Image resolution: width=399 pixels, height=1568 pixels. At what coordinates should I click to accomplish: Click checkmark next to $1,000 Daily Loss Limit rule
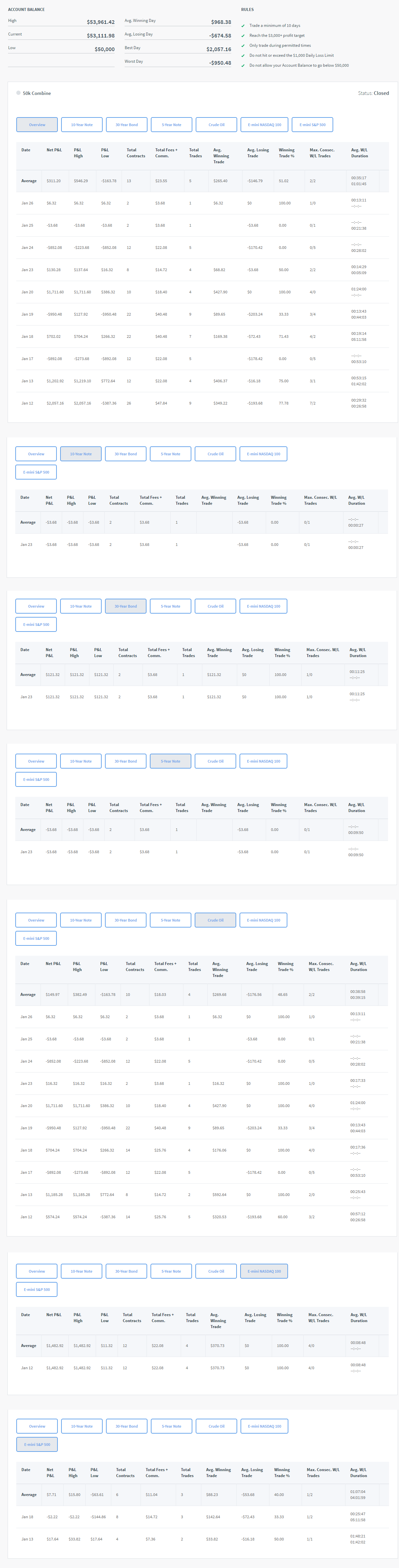click(243, 55)
